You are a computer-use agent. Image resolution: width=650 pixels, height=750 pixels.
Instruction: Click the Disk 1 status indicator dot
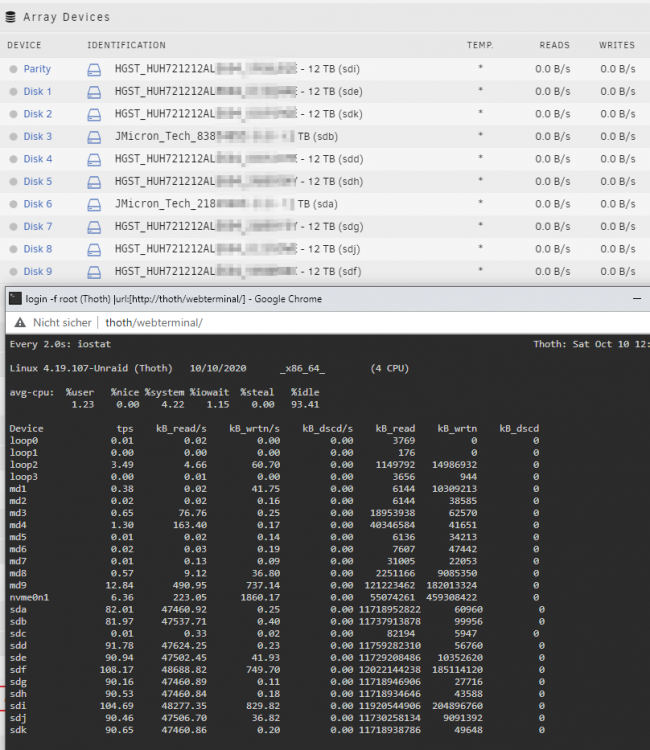[13, 91]
